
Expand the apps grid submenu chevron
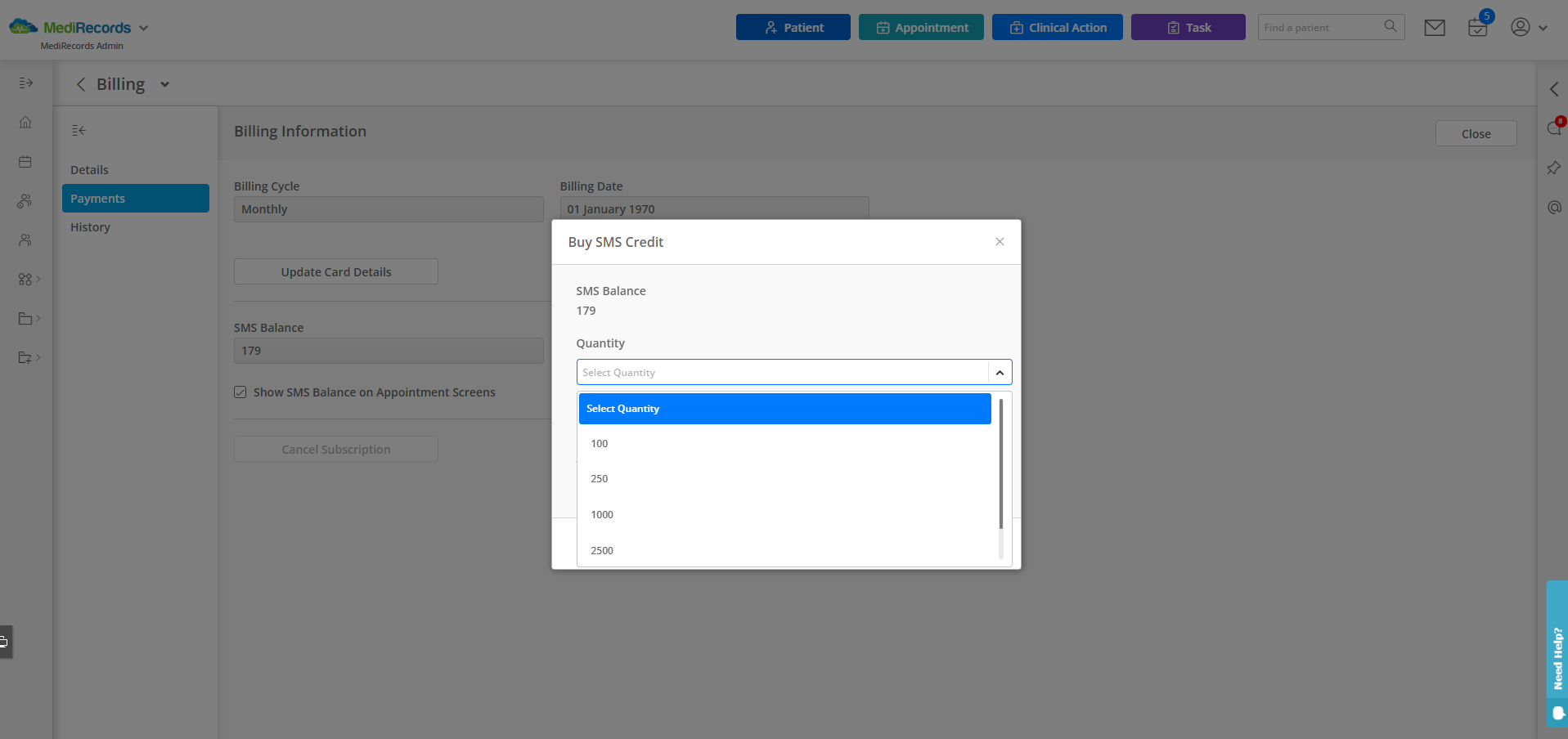point(38,279)
